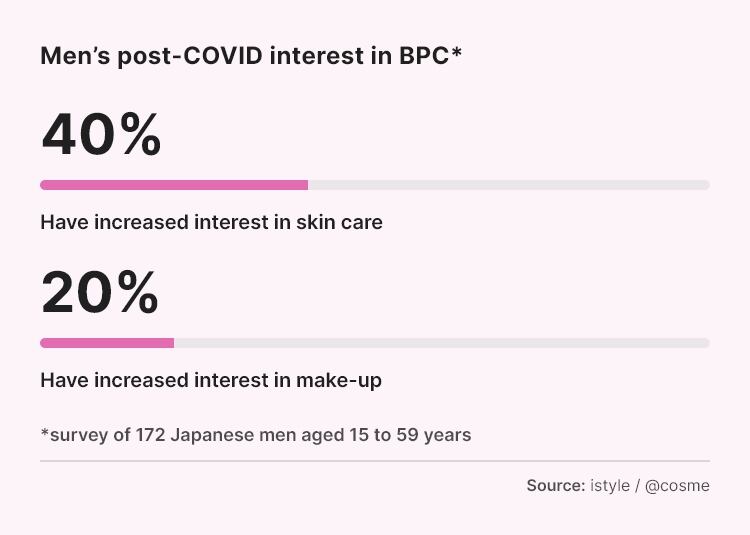Click "Have increased interest in make-up" label
This screenshot has height=535, width=750.
coord(210,380)
